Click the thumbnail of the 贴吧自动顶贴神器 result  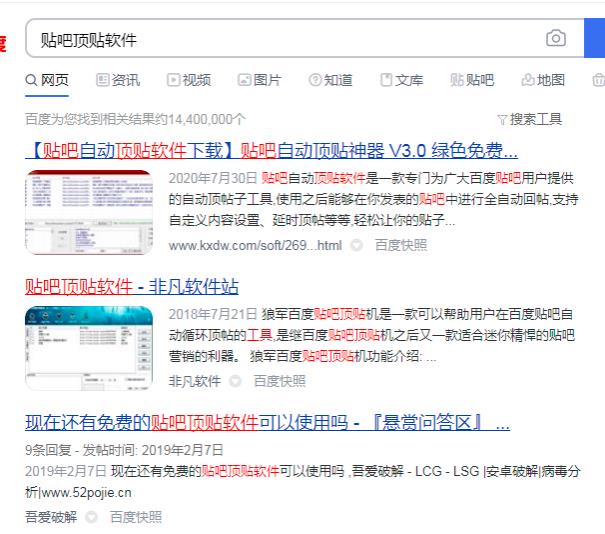[89, 212]
